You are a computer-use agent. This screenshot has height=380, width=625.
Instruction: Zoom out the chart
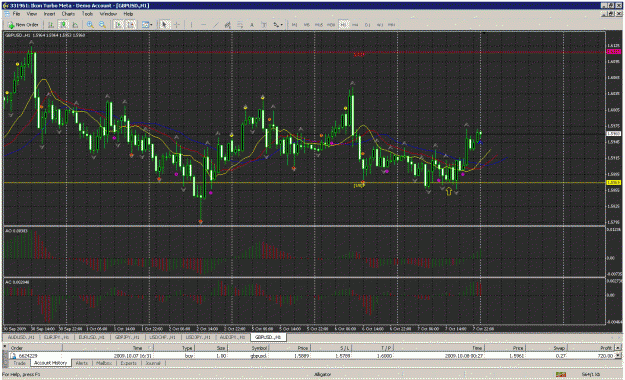[x=102, y=25]
